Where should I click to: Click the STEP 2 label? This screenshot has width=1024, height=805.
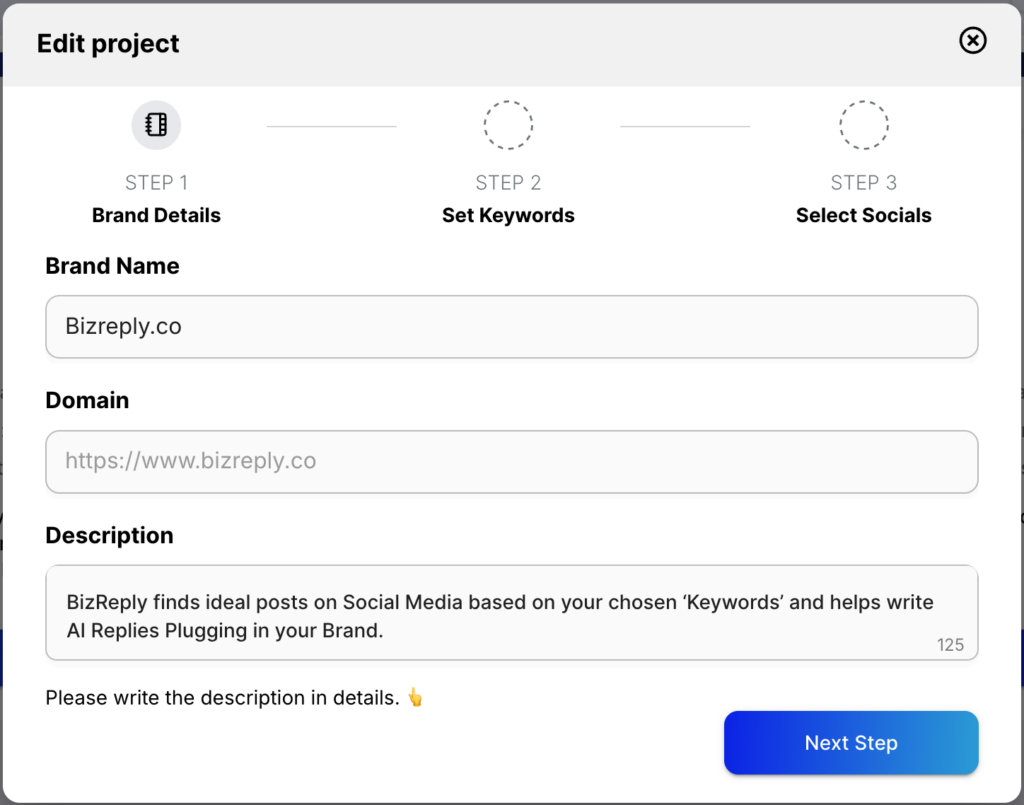pos(508,182)
